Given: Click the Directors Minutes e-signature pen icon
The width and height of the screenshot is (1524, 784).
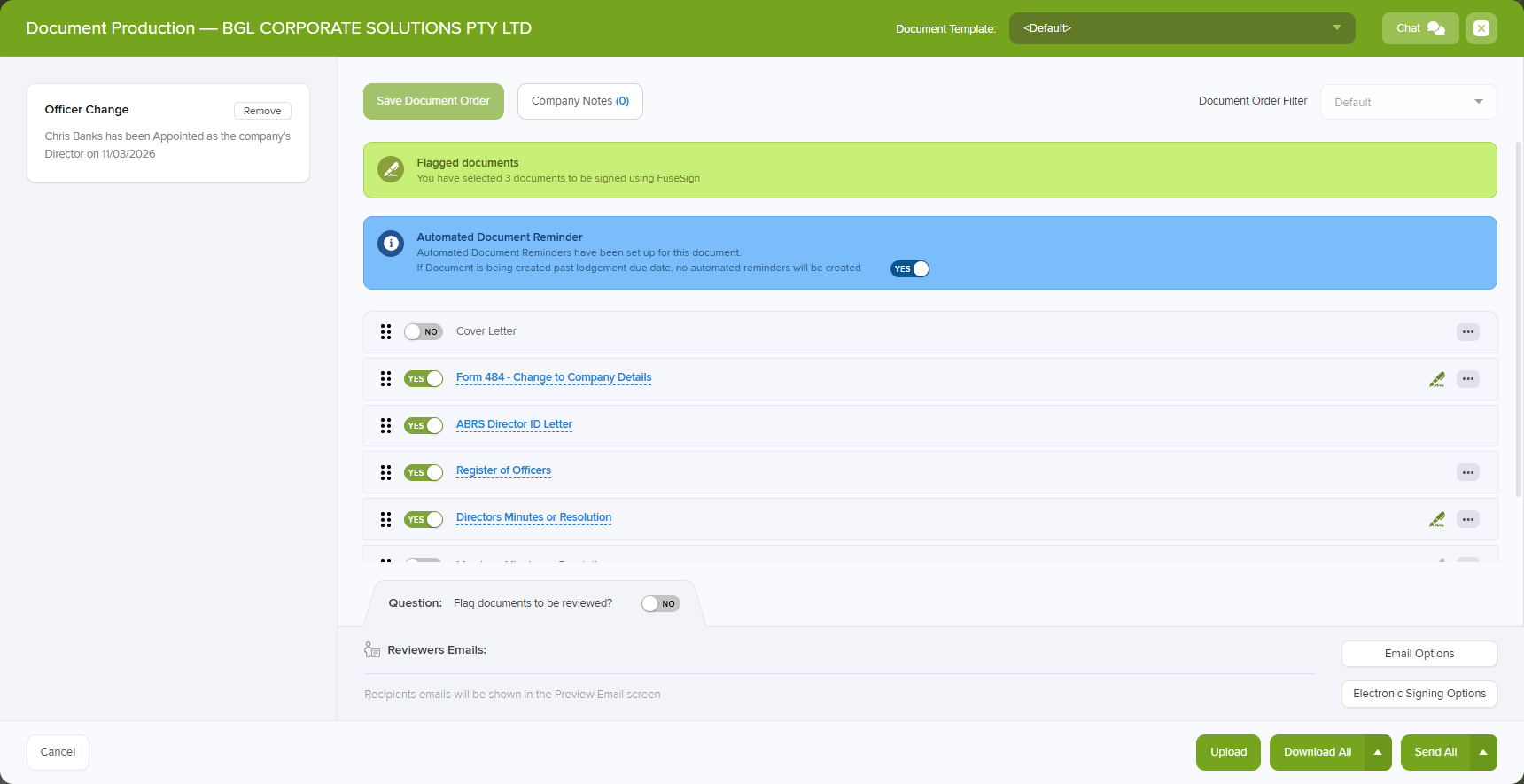Looking at the screenshot, I should tap(1437, 520).
